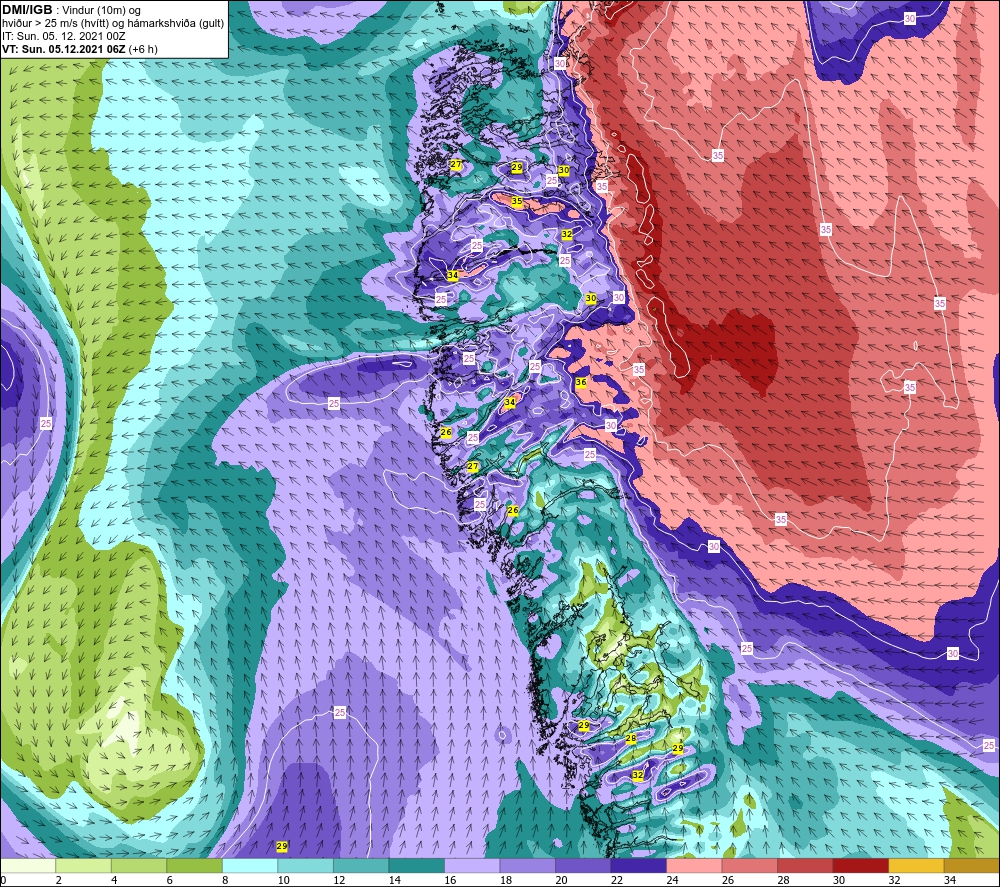This screenshot has width=1000, height=887.
Task: Click the legend scale number 14
Action: [x=395, y=880]
